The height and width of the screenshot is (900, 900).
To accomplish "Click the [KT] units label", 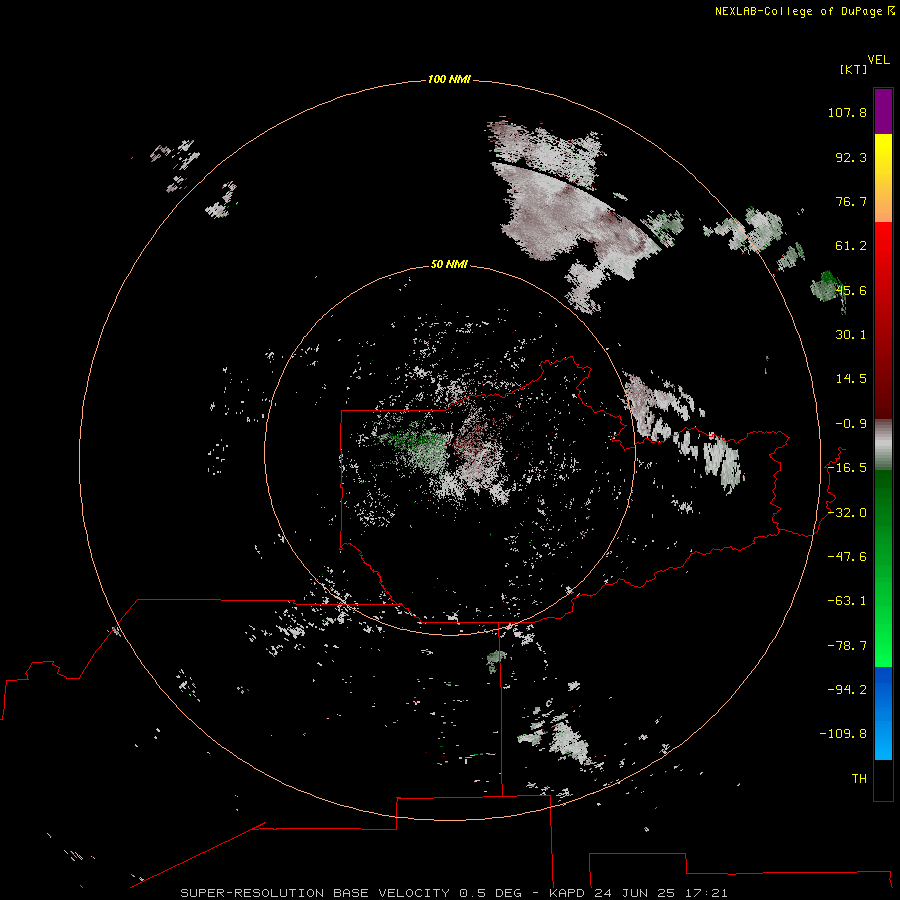I will click(x=853, y=69).
